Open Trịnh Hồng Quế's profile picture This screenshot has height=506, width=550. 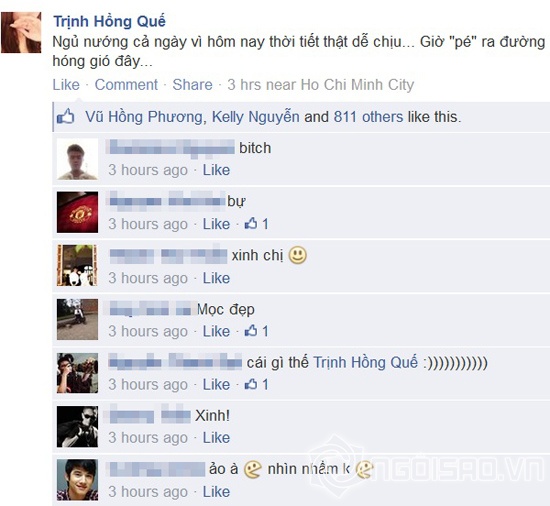click(x=21, y=32)
